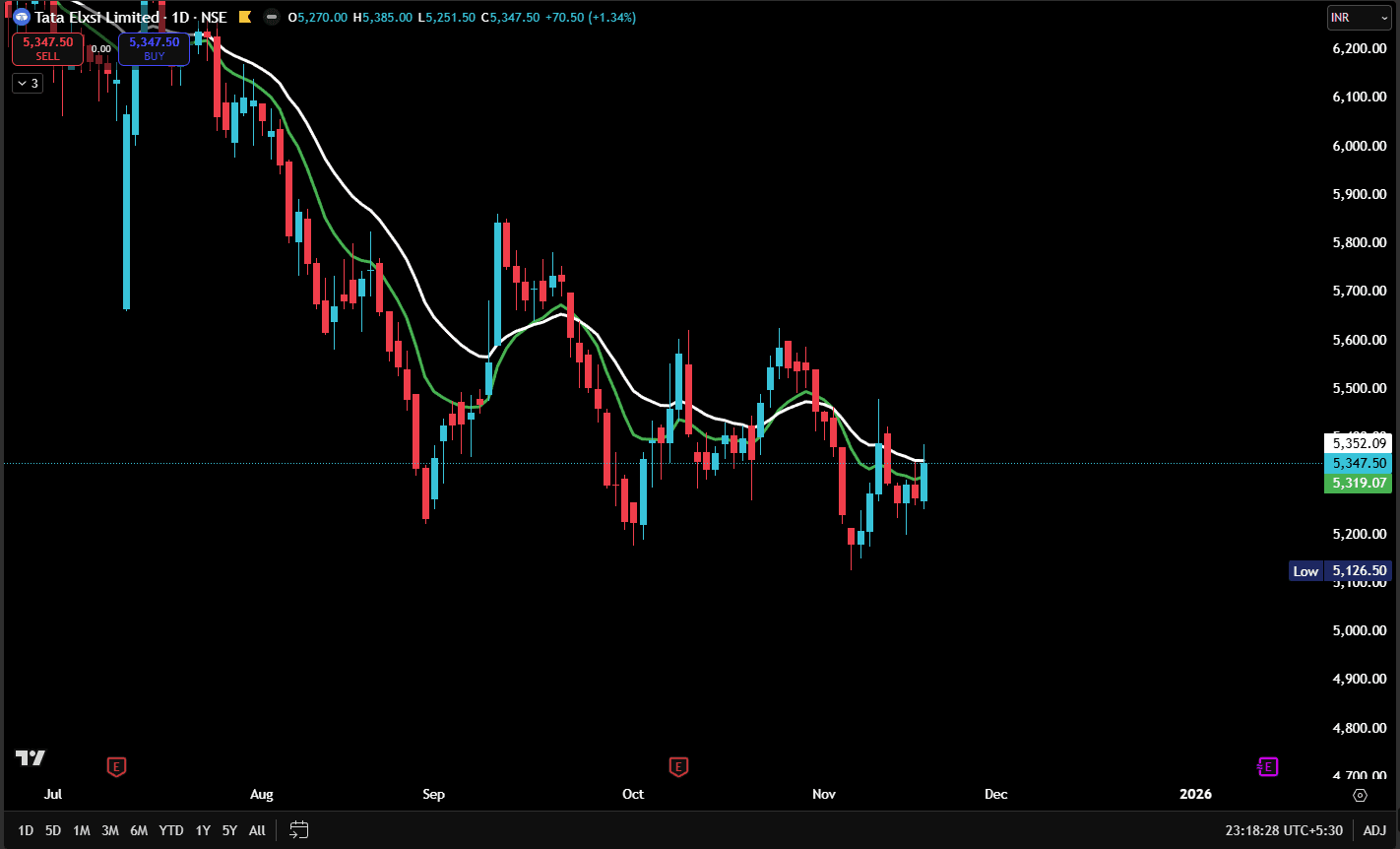Click the Oct label on the time axis
Viewport: 1400px width, 849px height.
point(633,794)
